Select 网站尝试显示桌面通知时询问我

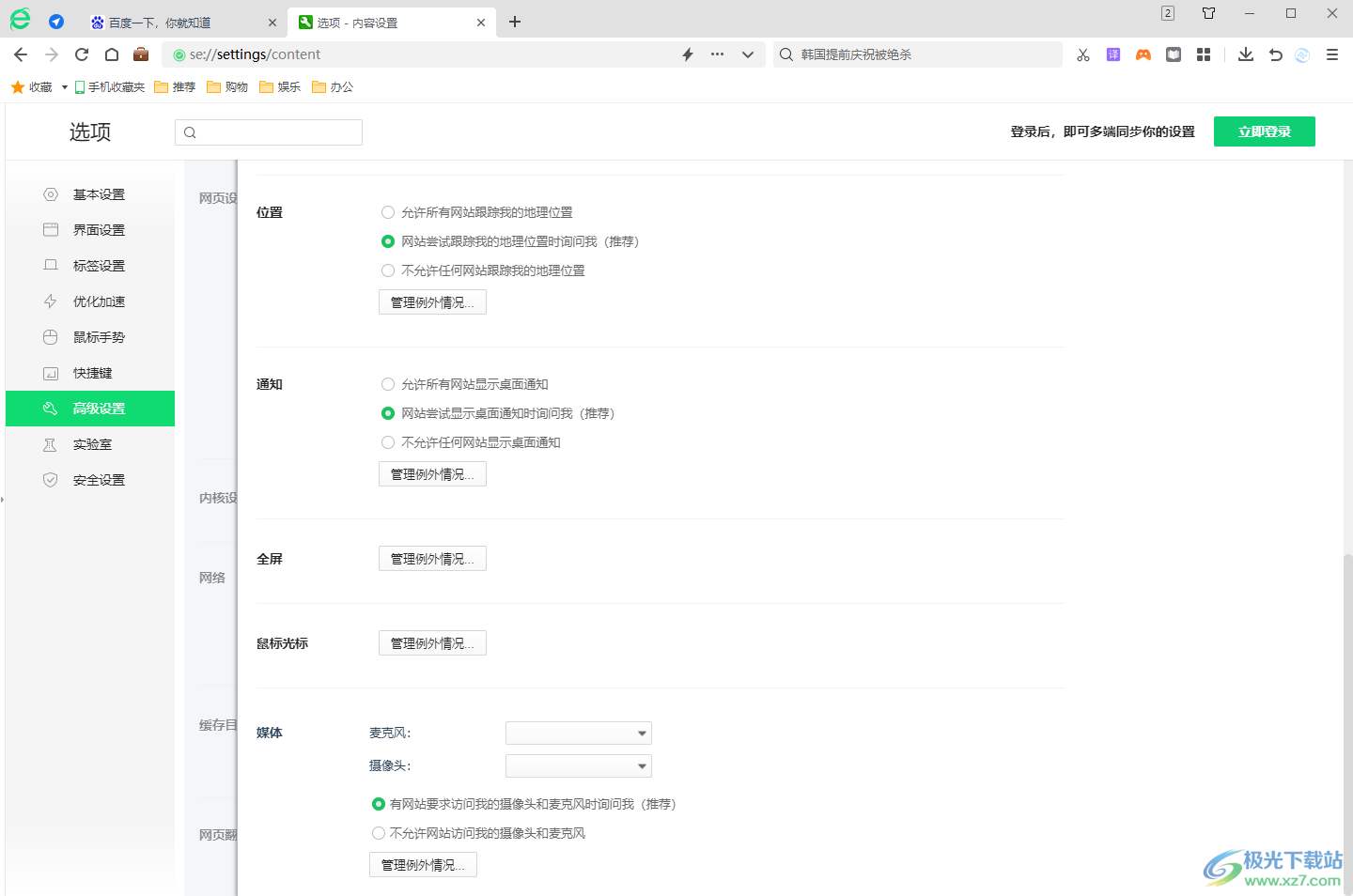[388, 413]
